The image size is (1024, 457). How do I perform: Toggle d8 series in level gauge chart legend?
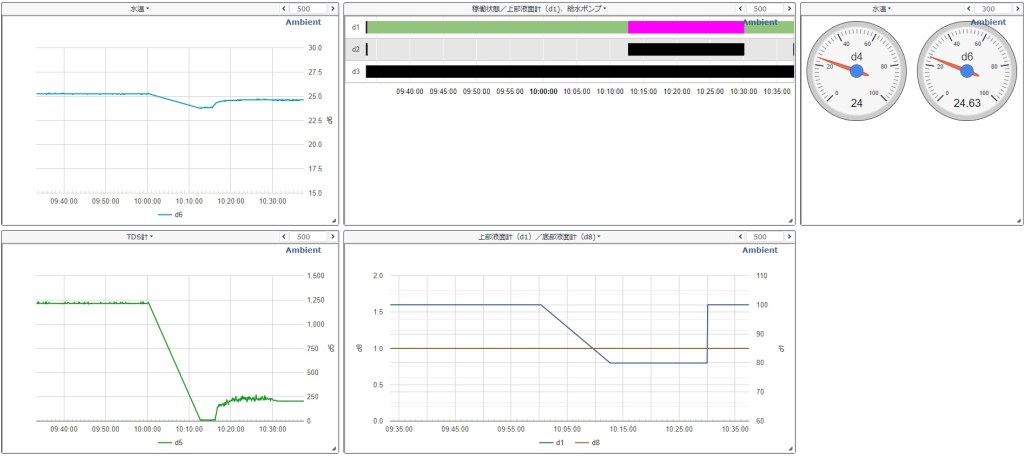pyautogui.click(x=588, y=442)
